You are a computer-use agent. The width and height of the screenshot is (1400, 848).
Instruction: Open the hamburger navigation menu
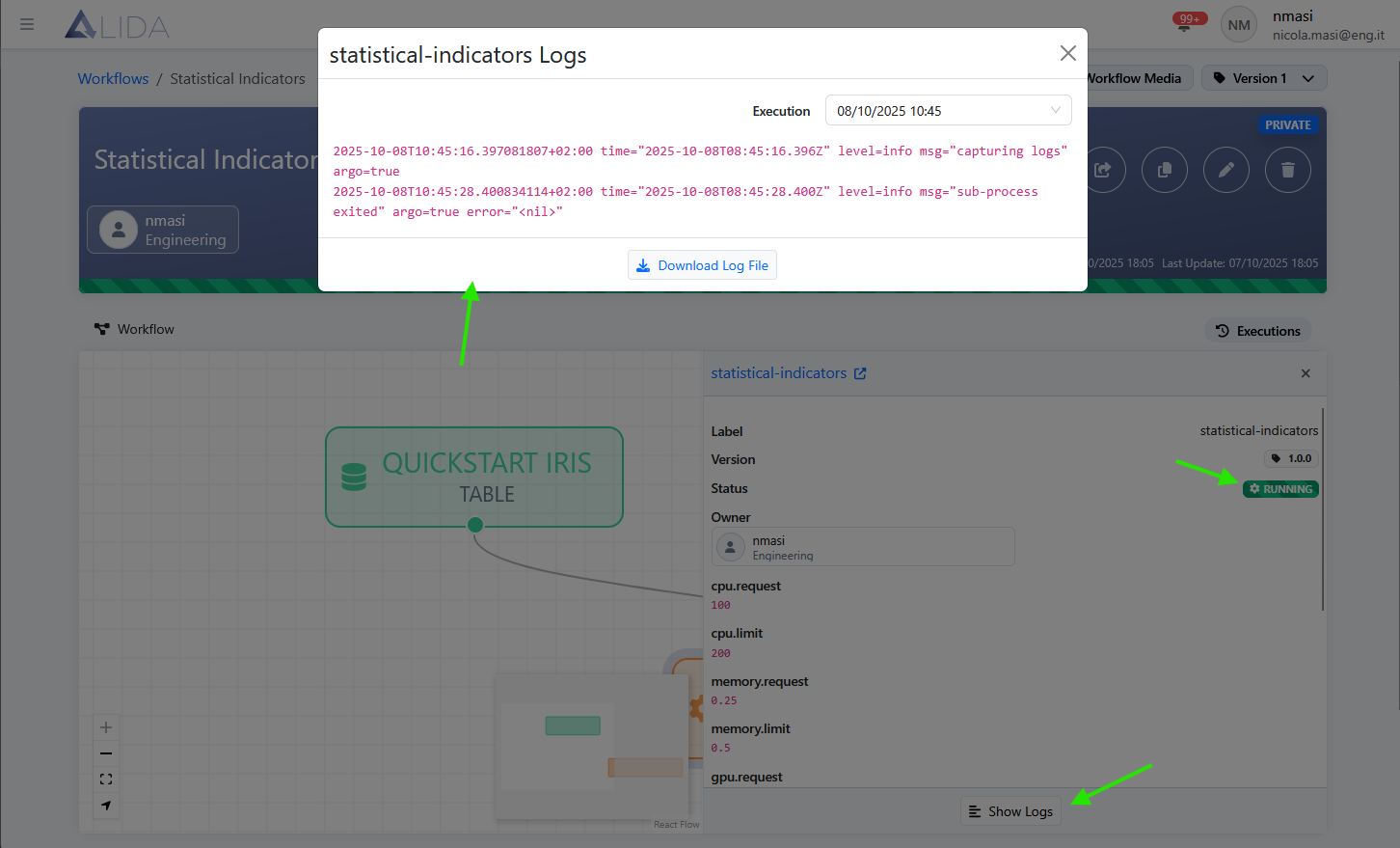pos(27,24)
